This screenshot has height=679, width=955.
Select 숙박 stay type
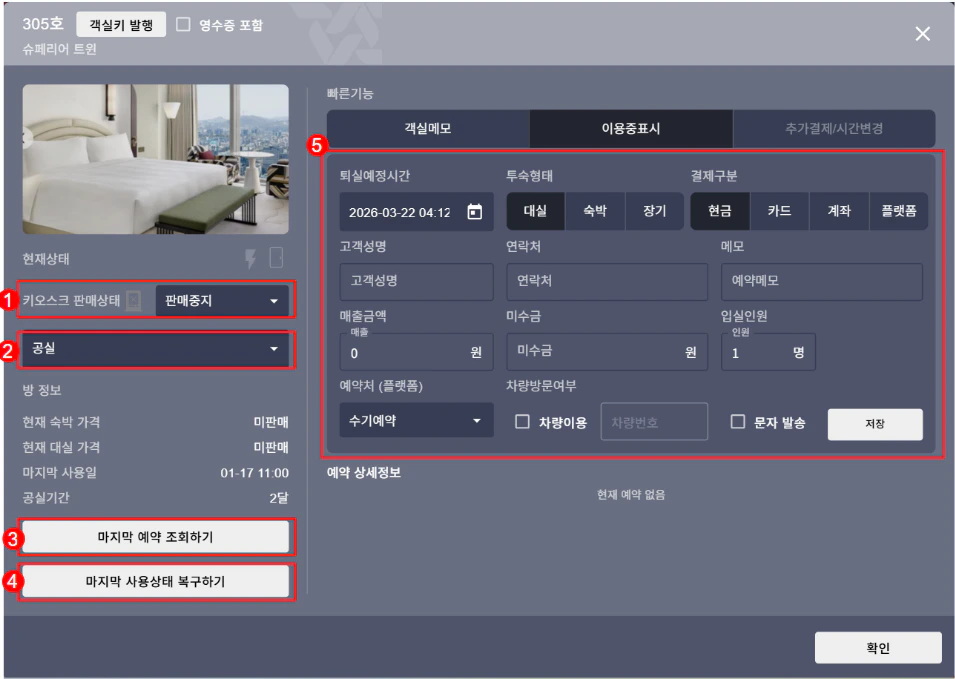(595, 211)
